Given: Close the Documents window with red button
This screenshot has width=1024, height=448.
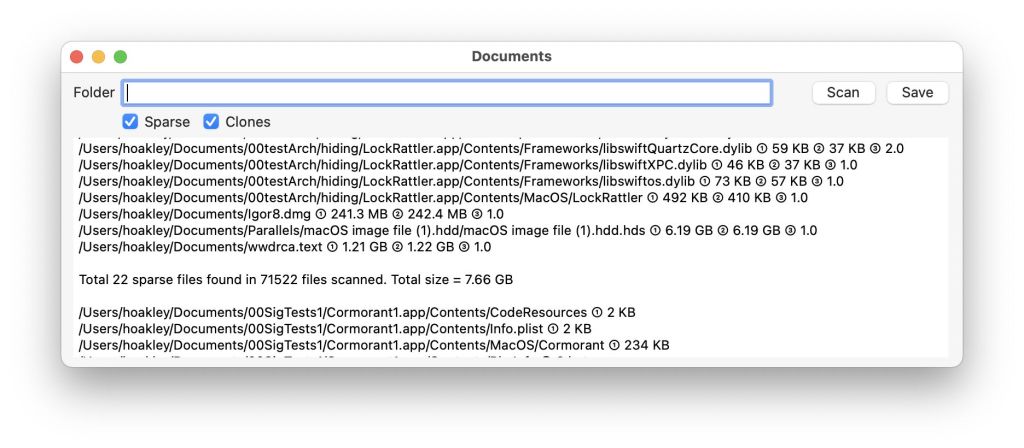Looking at the screenshot, I should coord(77,57).
